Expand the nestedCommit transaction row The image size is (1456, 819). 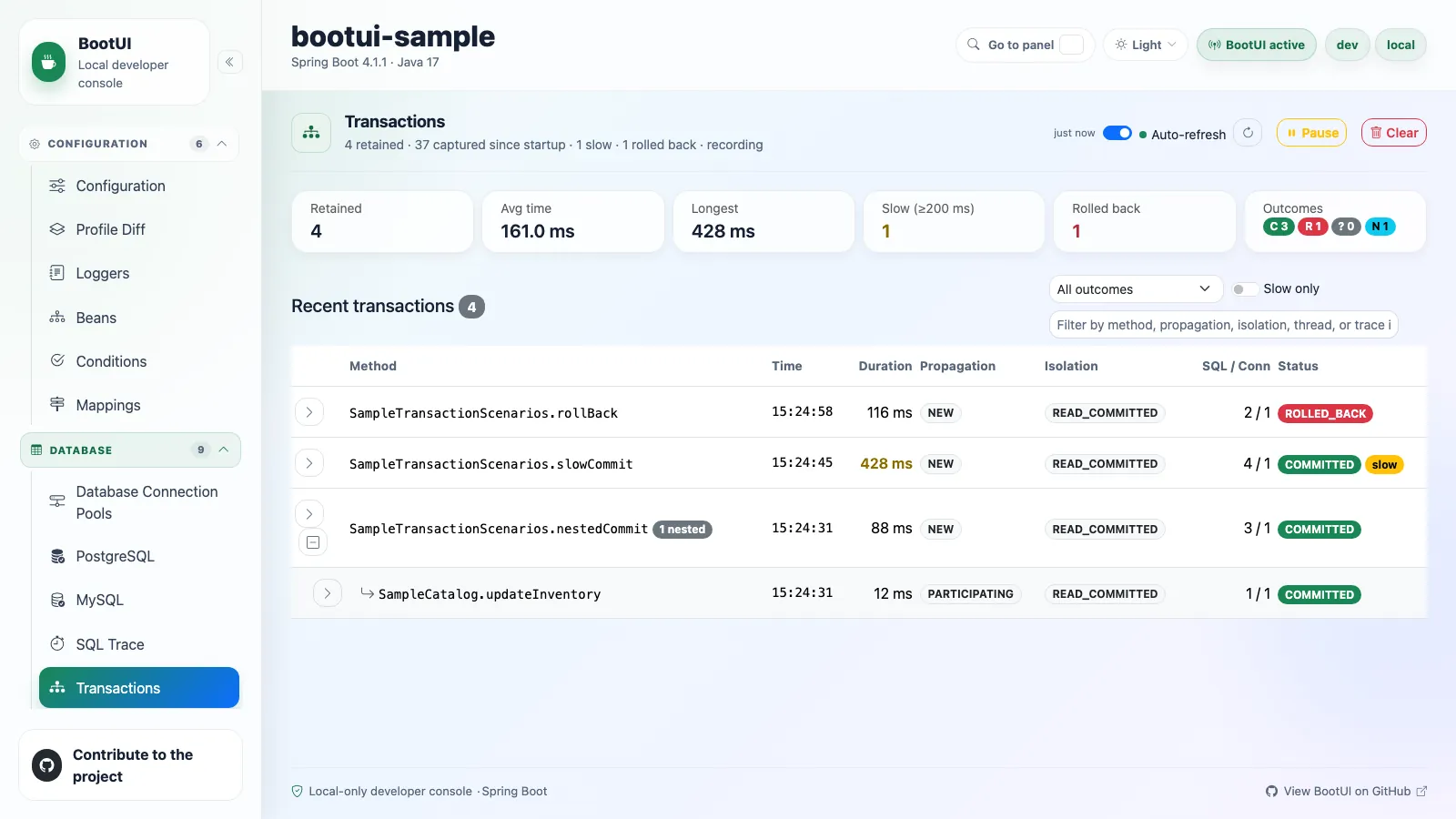[x=309, y=514]
